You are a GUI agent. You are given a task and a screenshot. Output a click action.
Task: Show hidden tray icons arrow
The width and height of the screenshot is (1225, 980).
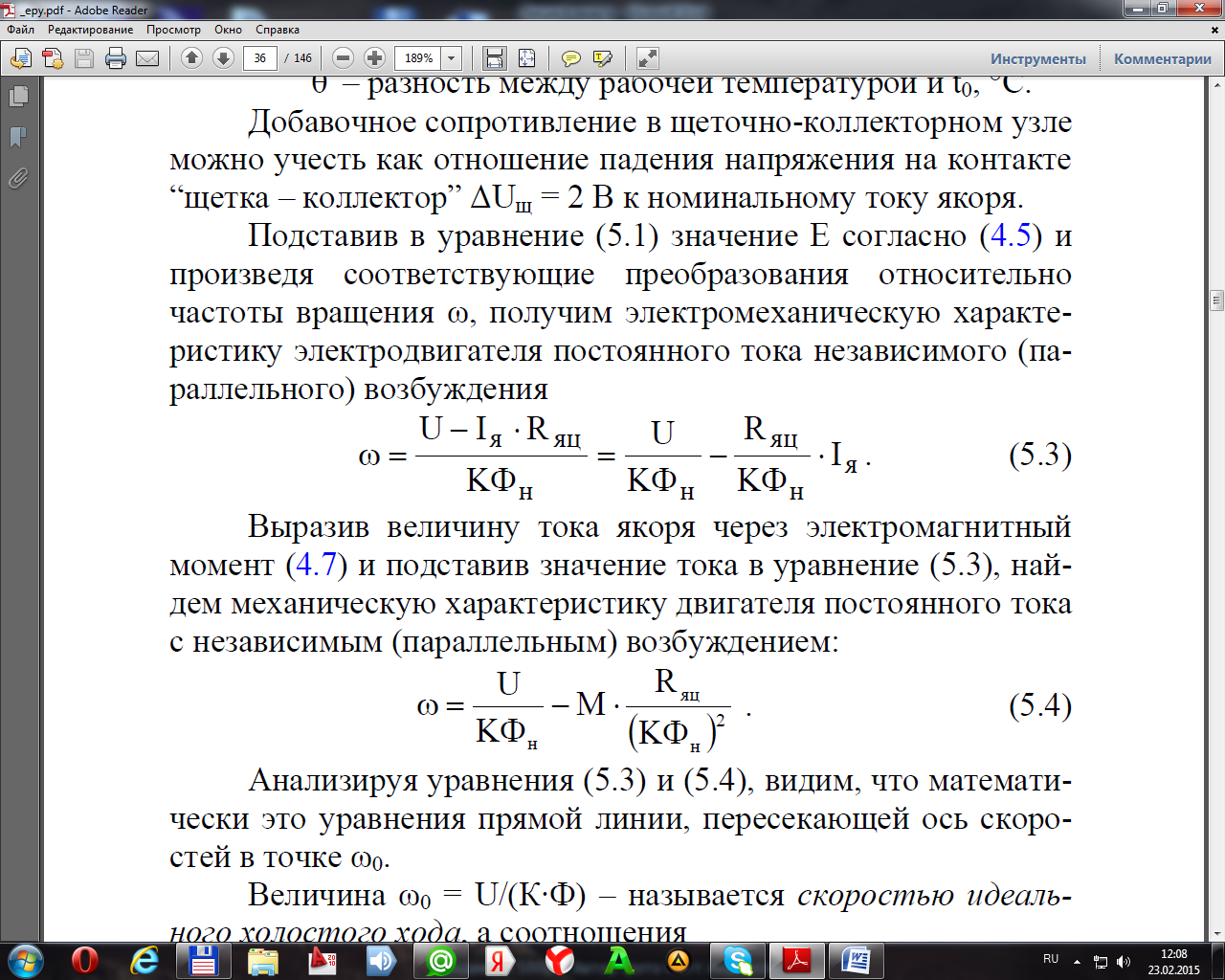pyautogui.click(x=1078, y=961)
